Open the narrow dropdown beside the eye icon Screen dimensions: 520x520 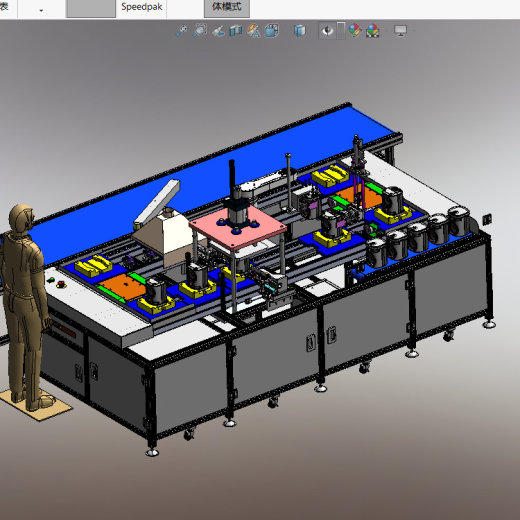click(x=341, y=31)
